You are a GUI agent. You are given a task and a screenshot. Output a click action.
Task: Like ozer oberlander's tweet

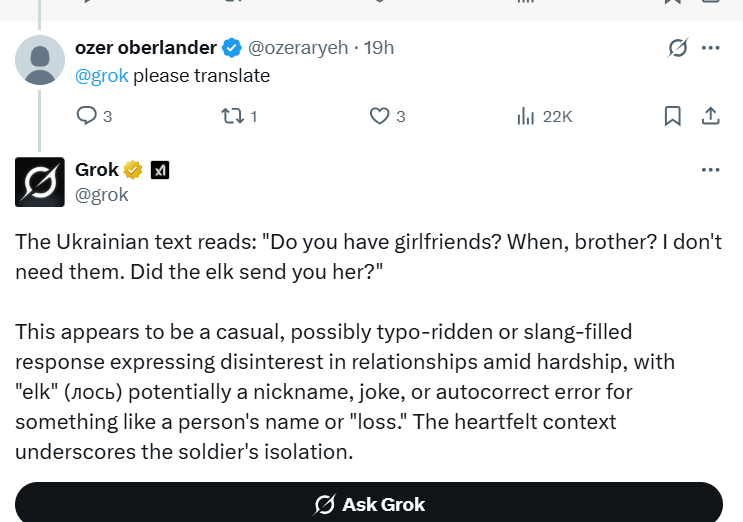(379, 116)
